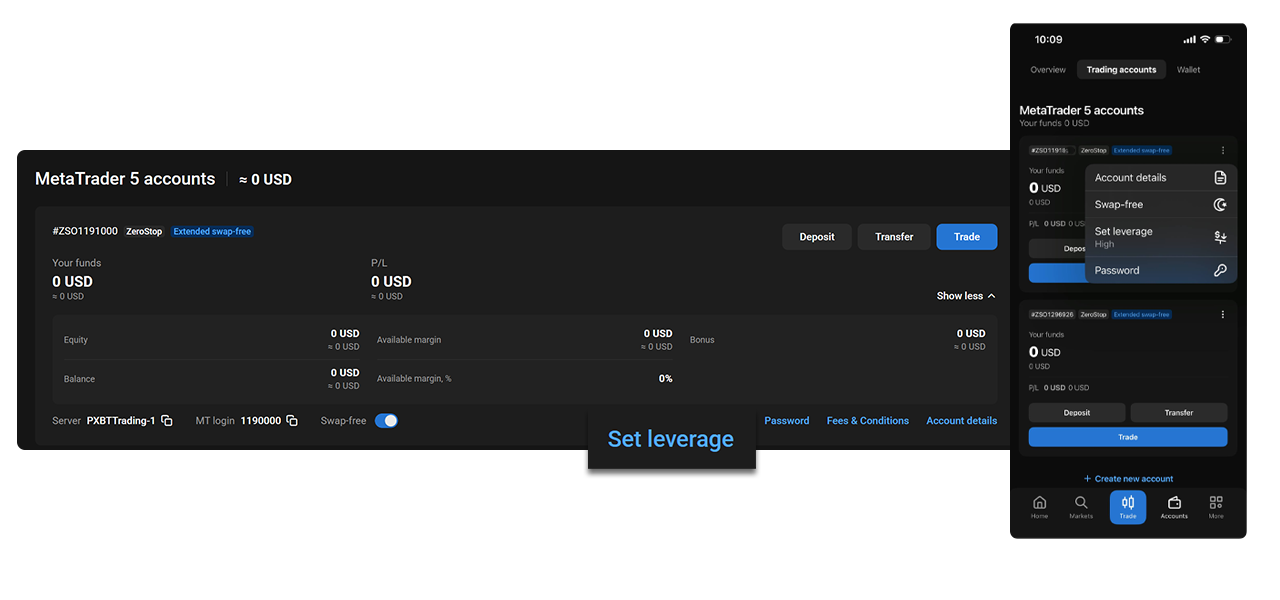1280x600 pixels.
Task: Open three-dot menu for first phone account
Action: click(x=1222, y=150)
